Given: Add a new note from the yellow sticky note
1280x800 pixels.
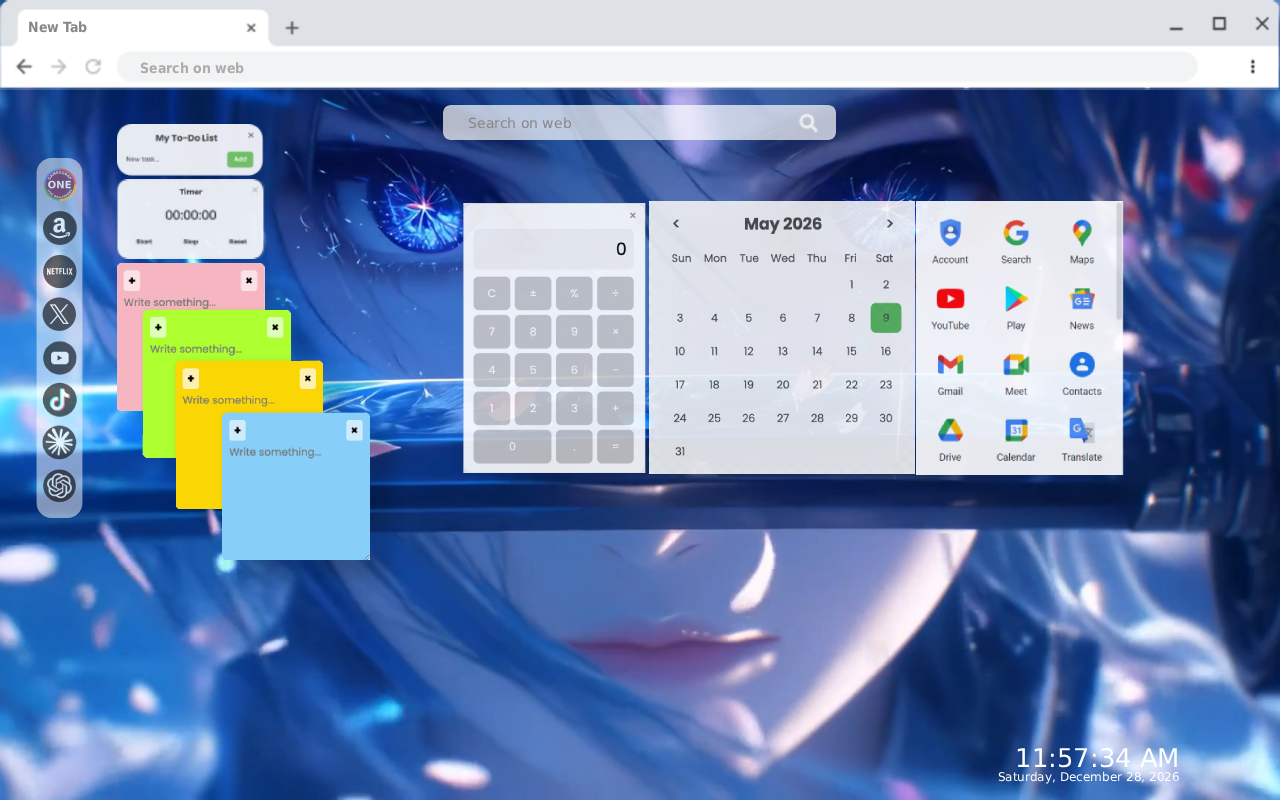Looking at the screenshot, I should [x=191, y=378].
